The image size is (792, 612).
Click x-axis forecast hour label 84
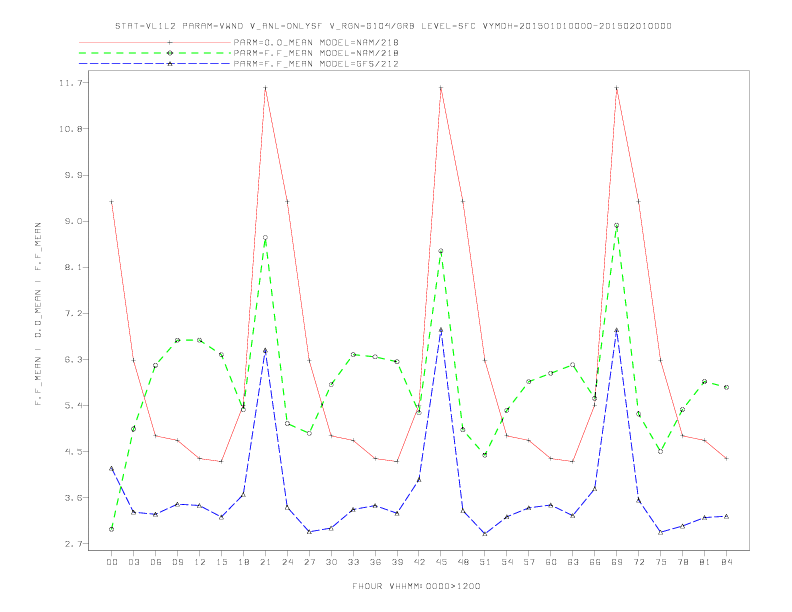727,562
